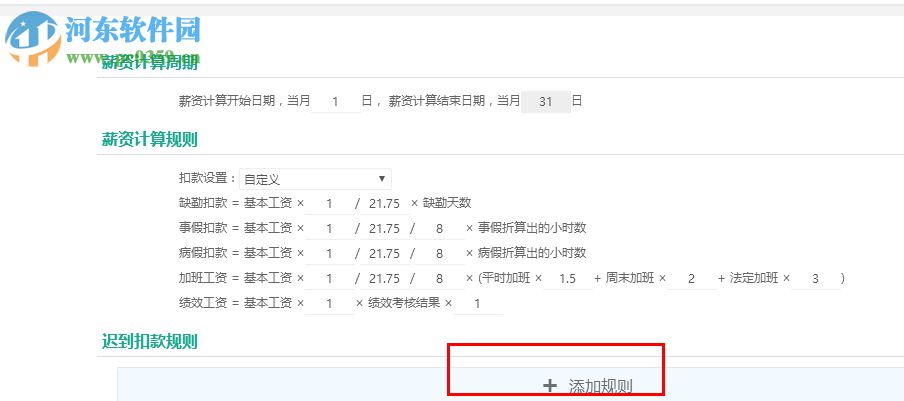This screenshot has height=401, width=904.
Task: Click the 事假扣款 formula label
Action: point(203,228)
